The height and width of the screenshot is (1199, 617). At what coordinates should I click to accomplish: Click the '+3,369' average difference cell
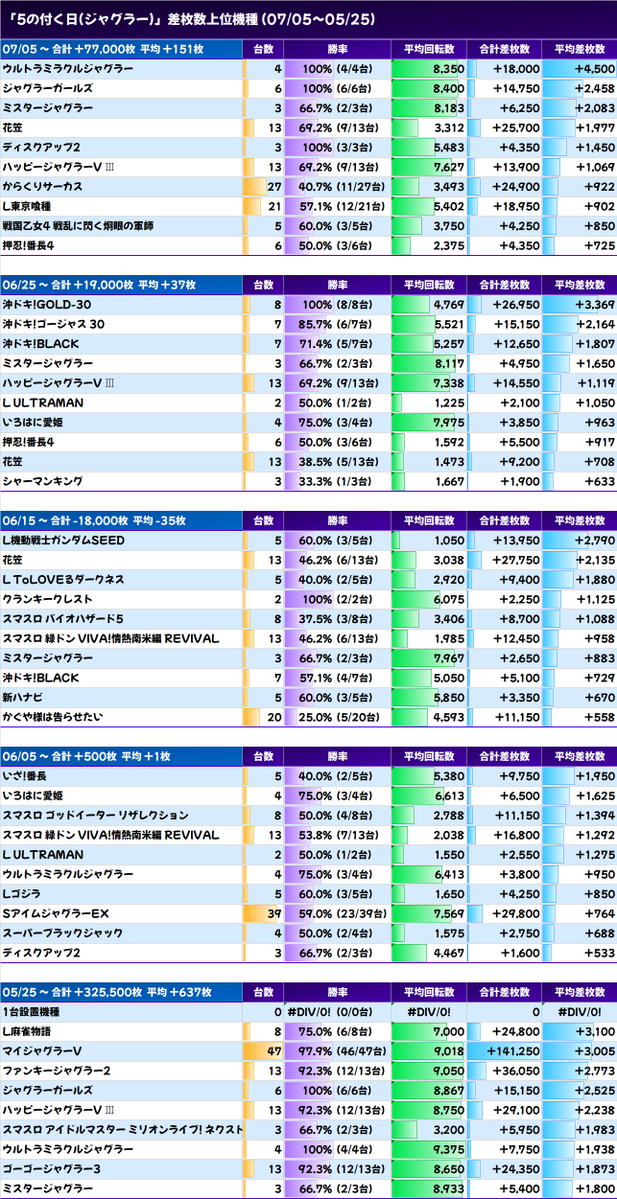580,304
